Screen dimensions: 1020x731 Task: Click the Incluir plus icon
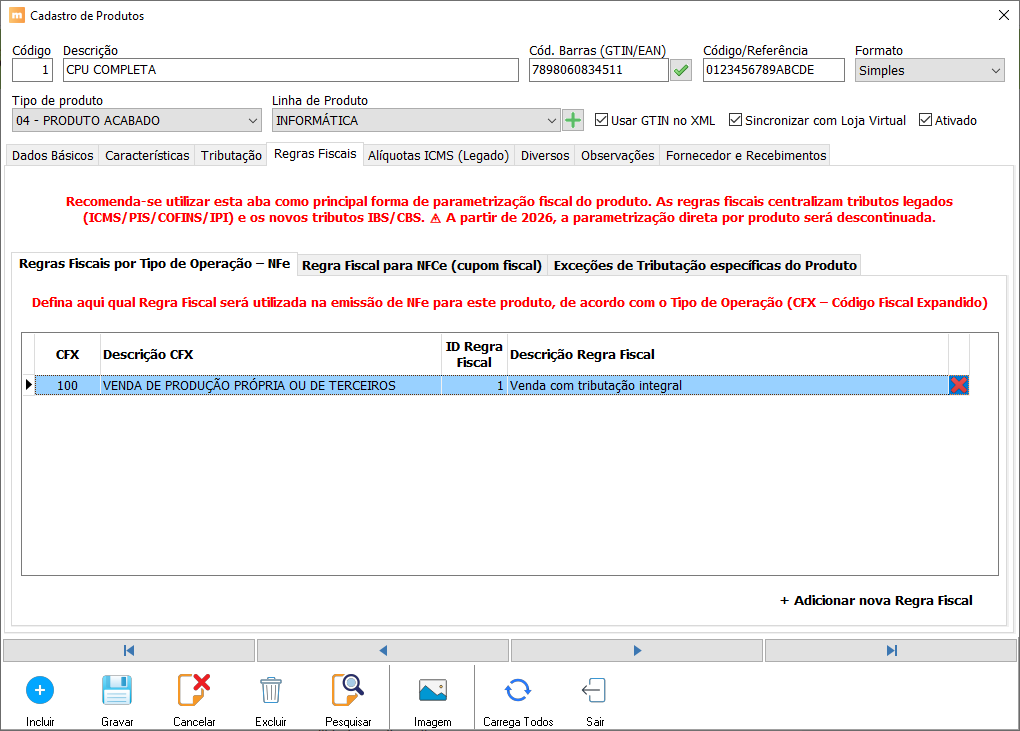40,690
